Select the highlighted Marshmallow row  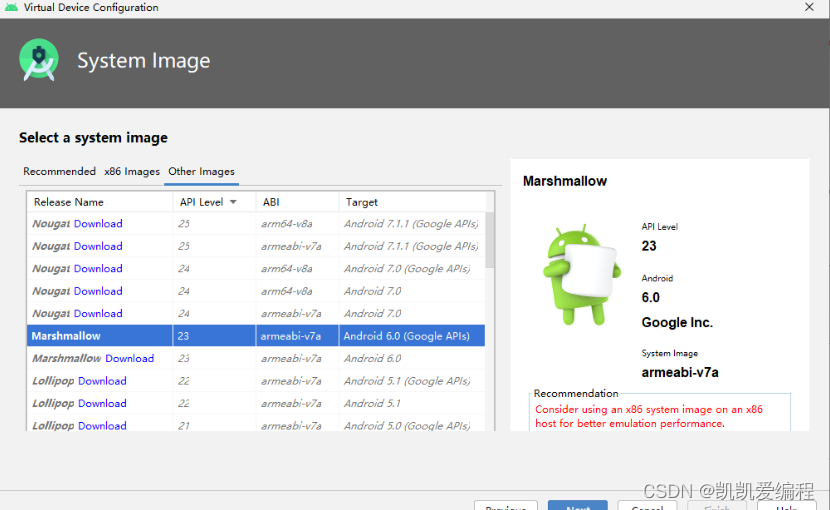point(256,336)
